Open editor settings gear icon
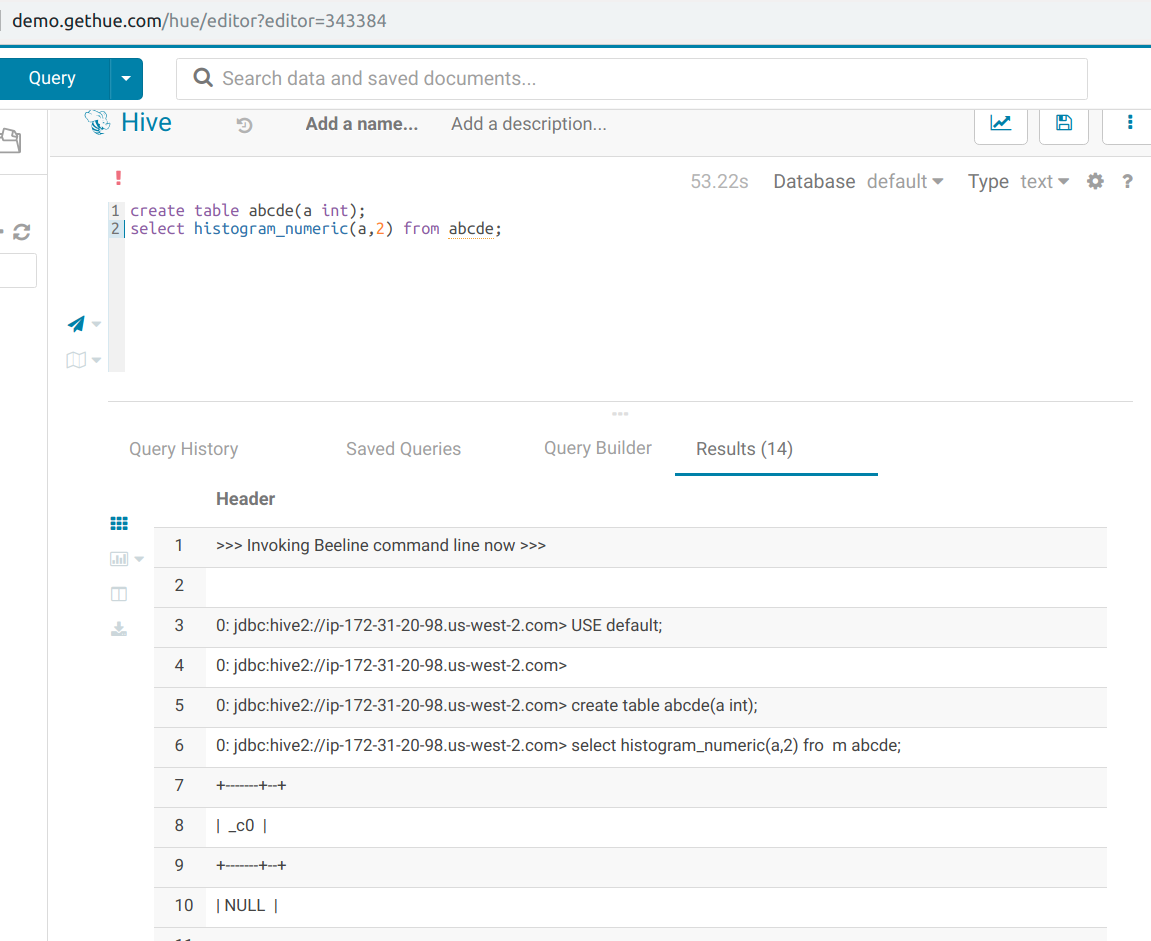The height and width of the screenshot is (941, 1151). 1095,181
